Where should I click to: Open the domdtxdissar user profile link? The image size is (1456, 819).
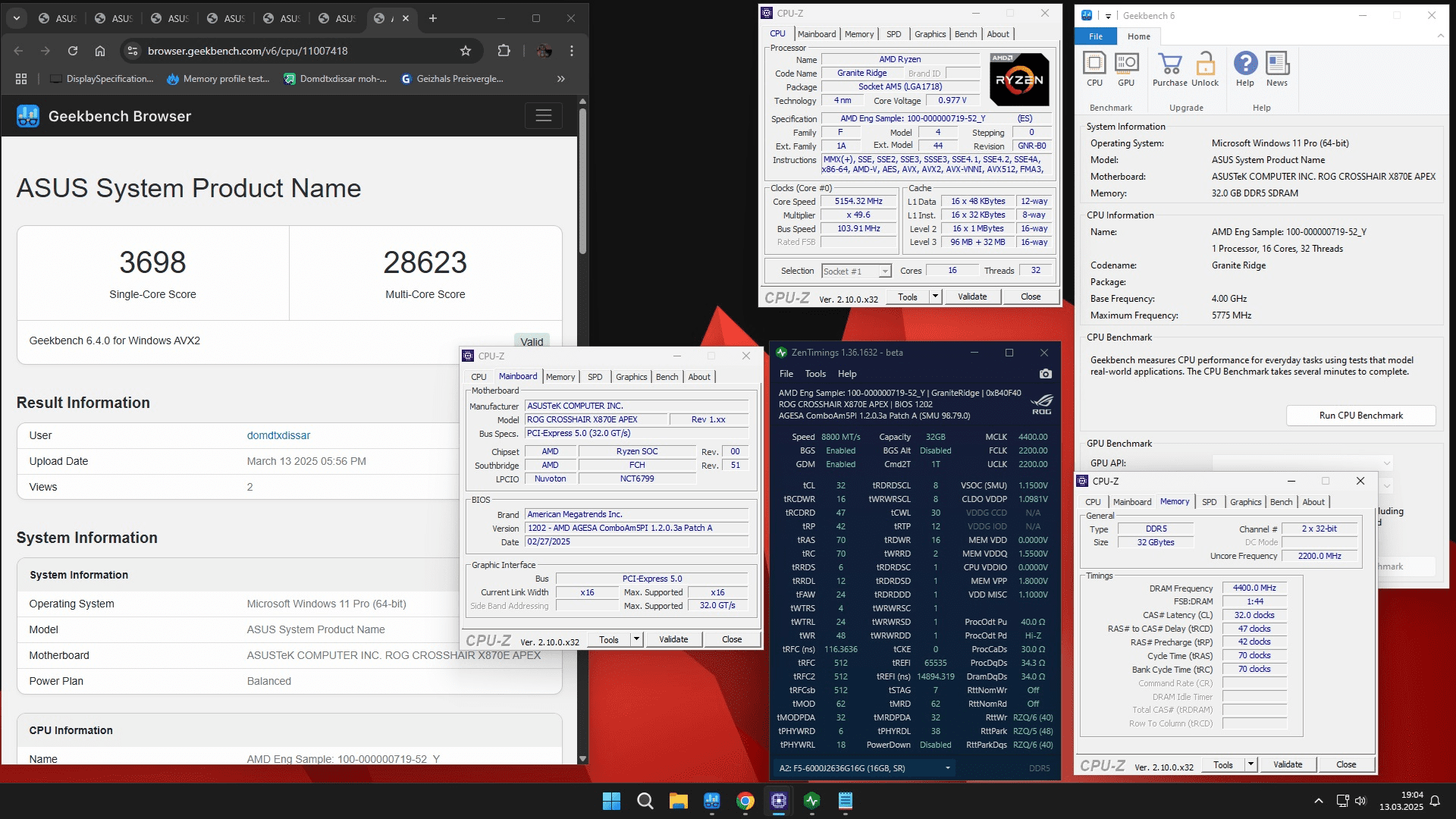point(278,435)
